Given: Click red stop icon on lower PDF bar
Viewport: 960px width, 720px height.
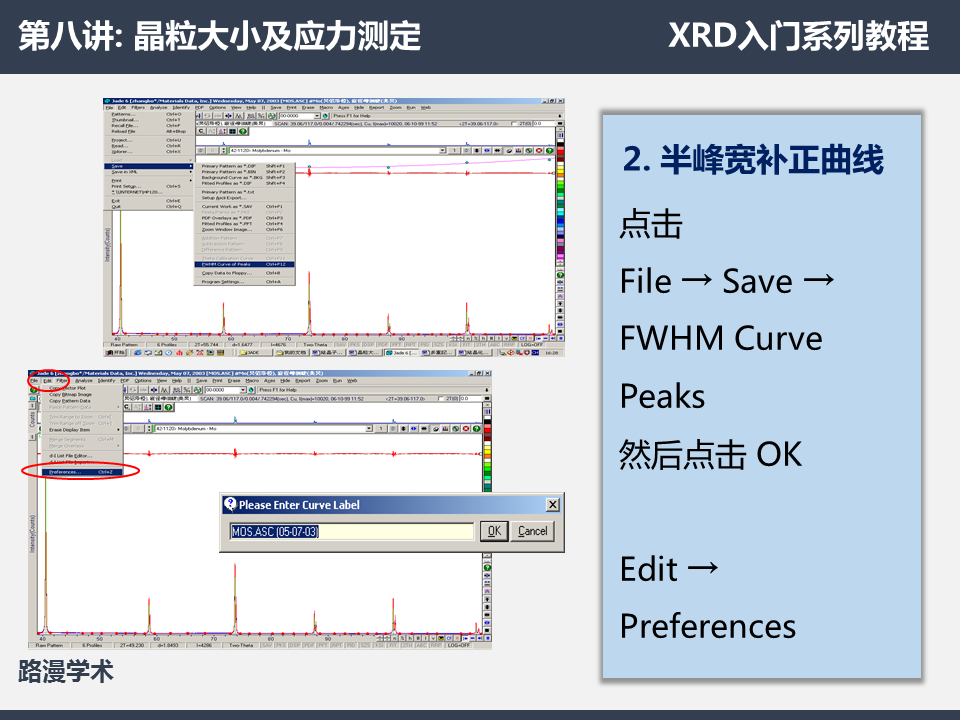Looking at the screenshot, I should 466,429.
